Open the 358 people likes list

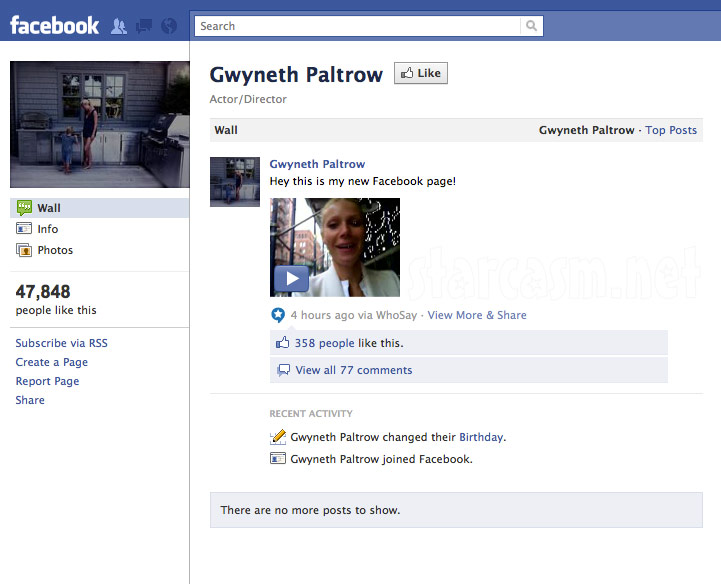324,343
